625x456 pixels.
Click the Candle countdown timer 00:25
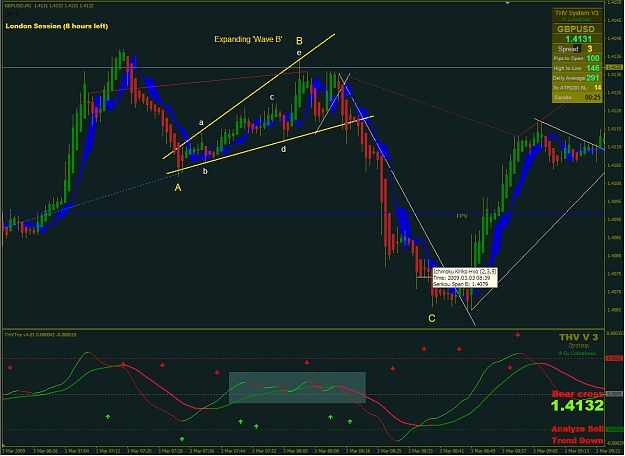click(593, 97)
